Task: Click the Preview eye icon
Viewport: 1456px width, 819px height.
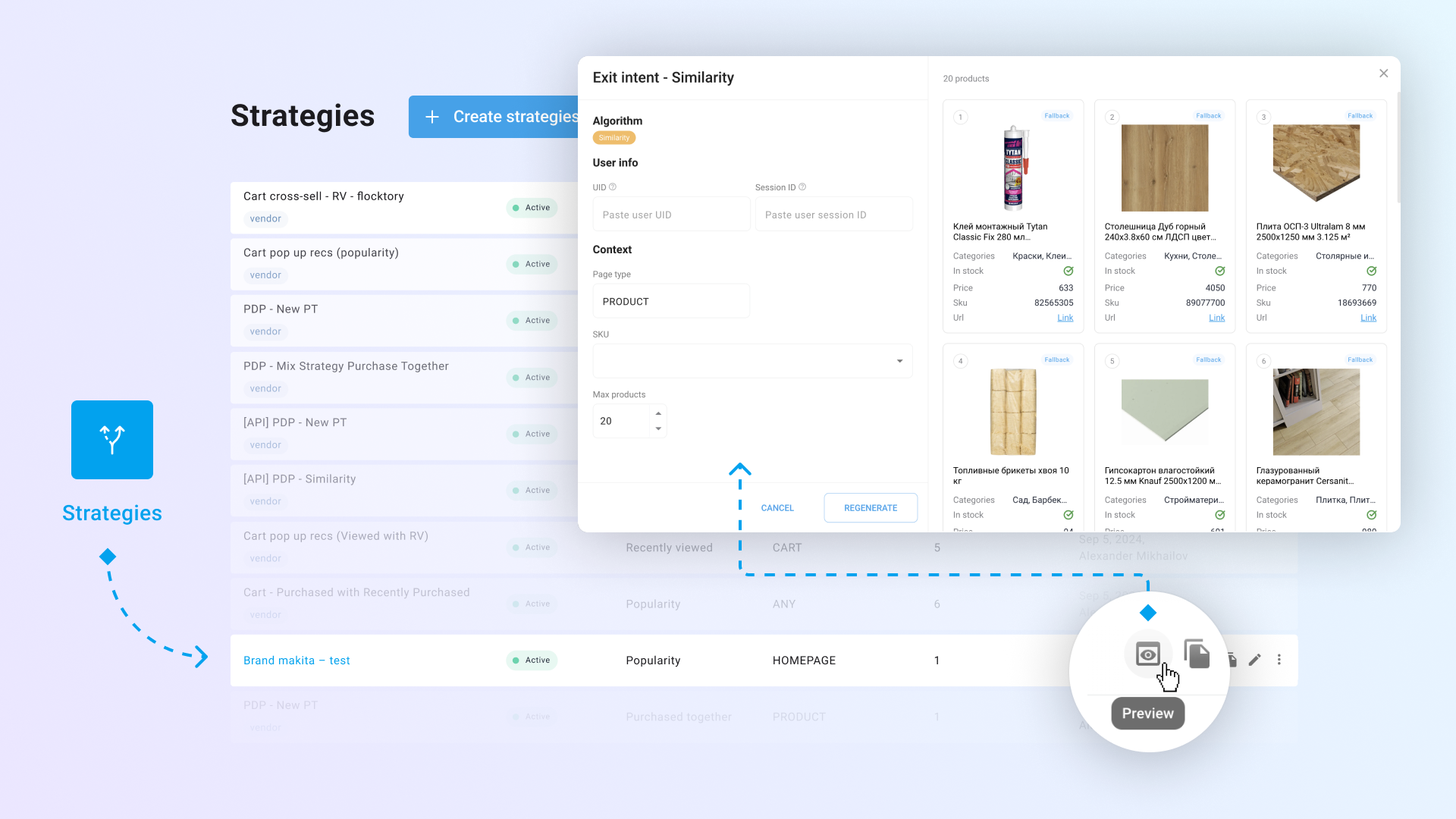Action: point(1148,654)
